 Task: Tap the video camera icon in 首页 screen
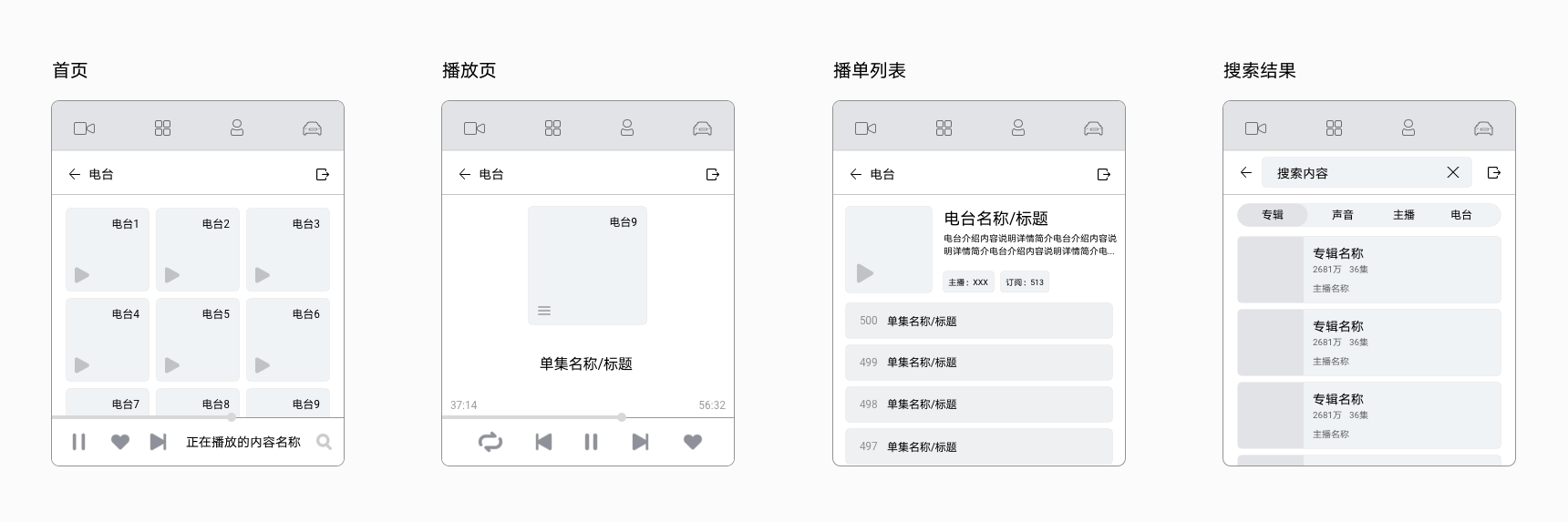(x=85, y=128)
